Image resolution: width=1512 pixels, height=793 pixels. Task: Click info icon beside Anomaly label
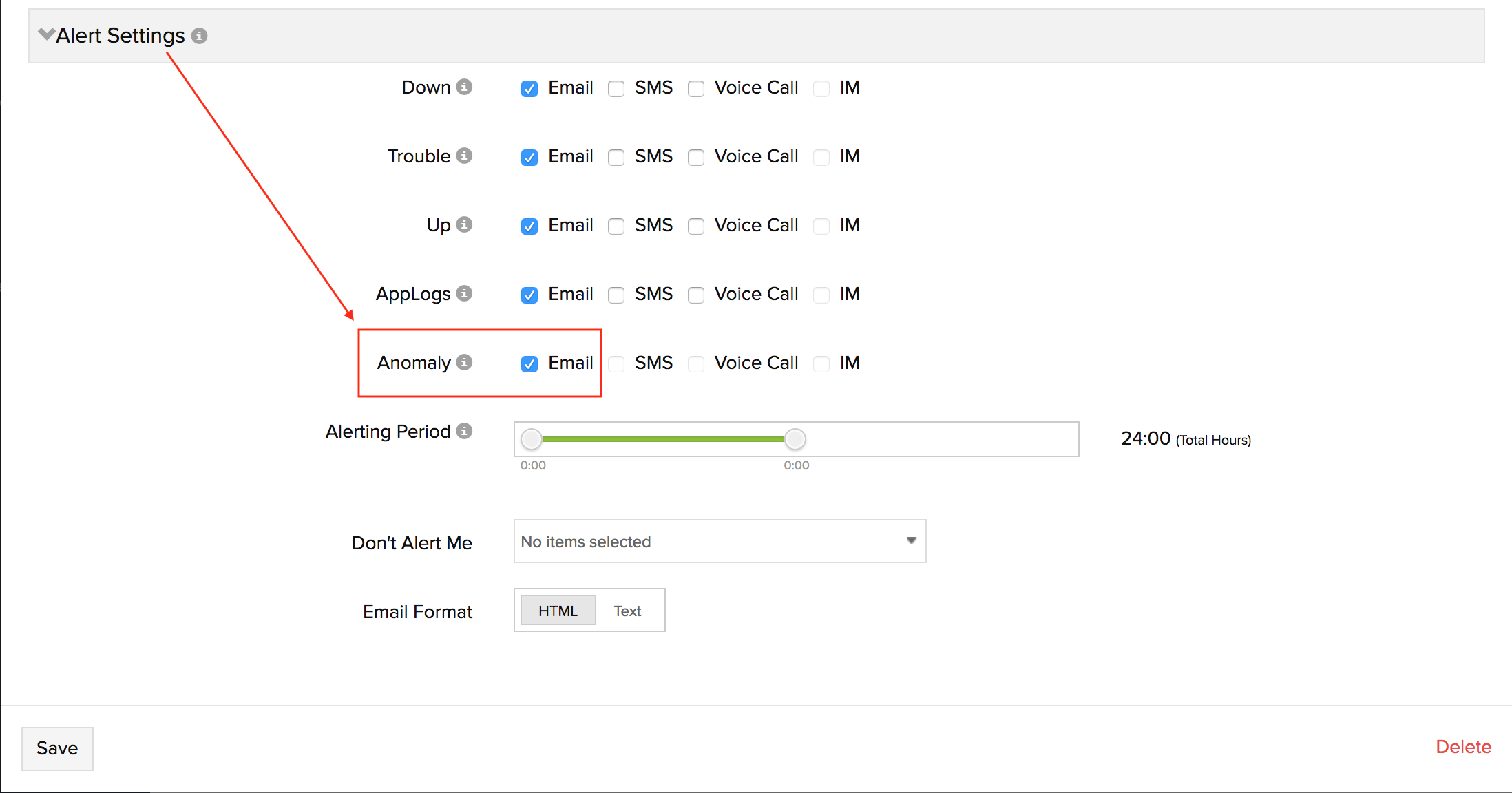point(465,362)
